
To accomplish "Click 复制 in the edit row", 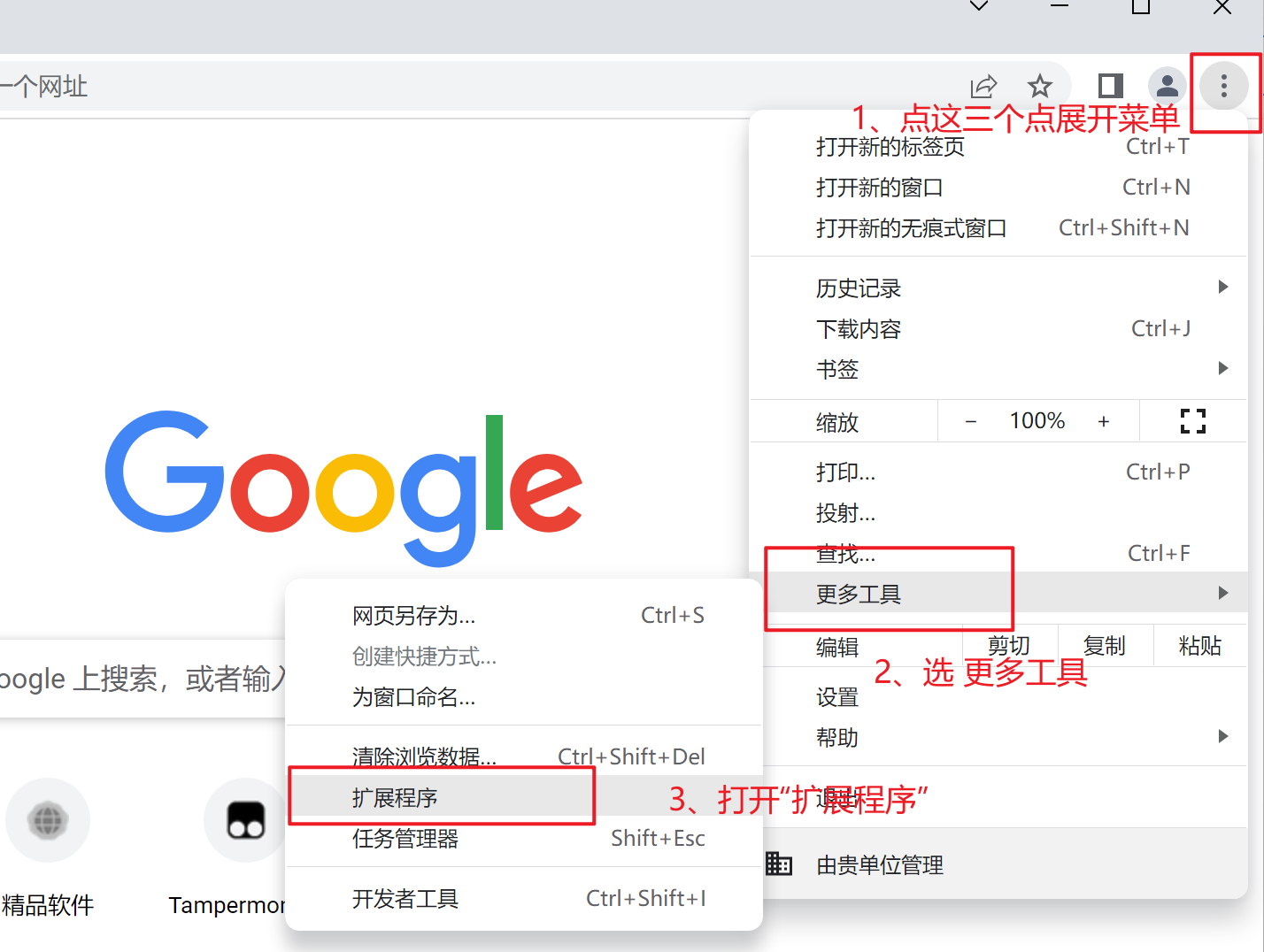I will (x=1105, y=645).
